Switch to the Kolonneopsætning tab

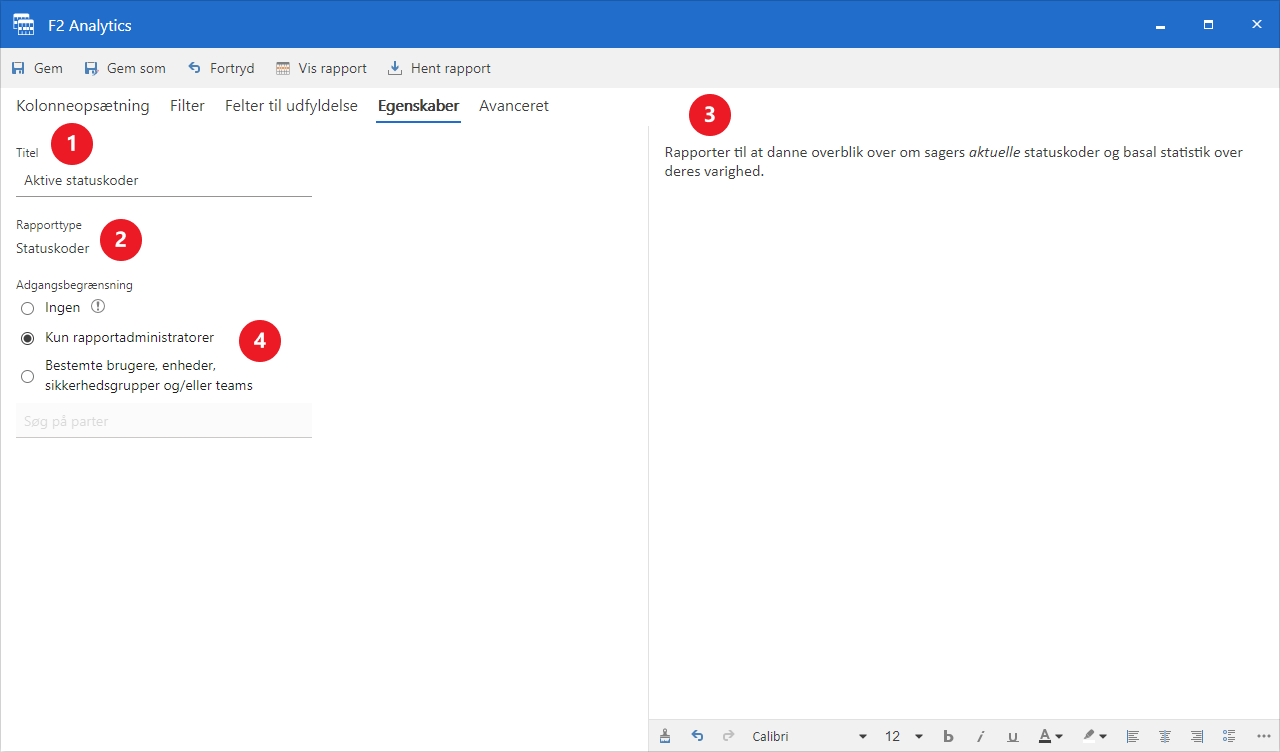point(83,106)
